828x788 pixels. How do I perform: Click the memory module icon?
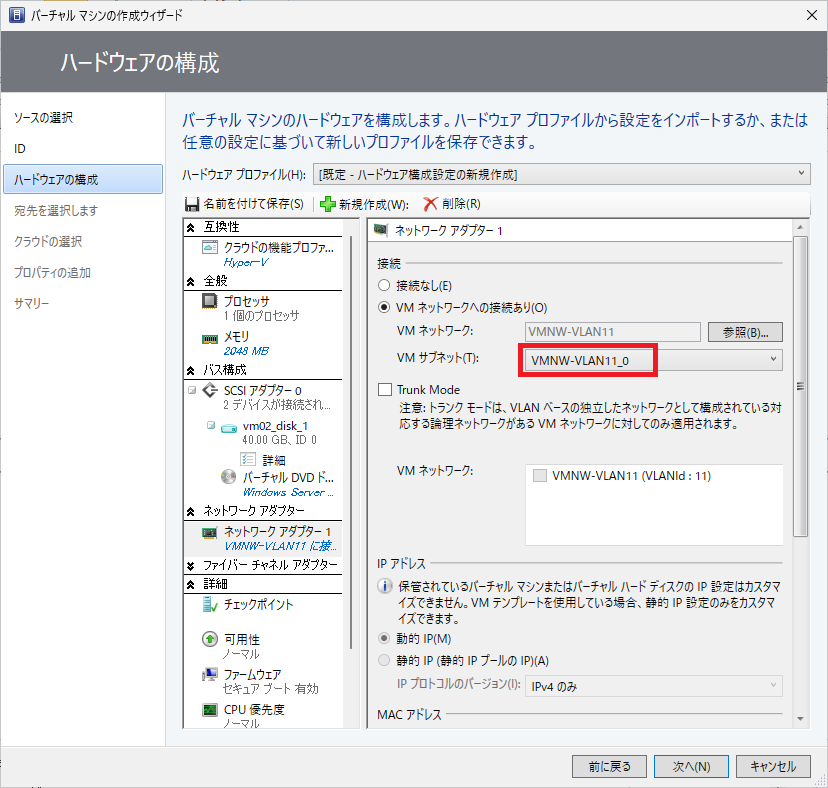[x=210, y=339]
